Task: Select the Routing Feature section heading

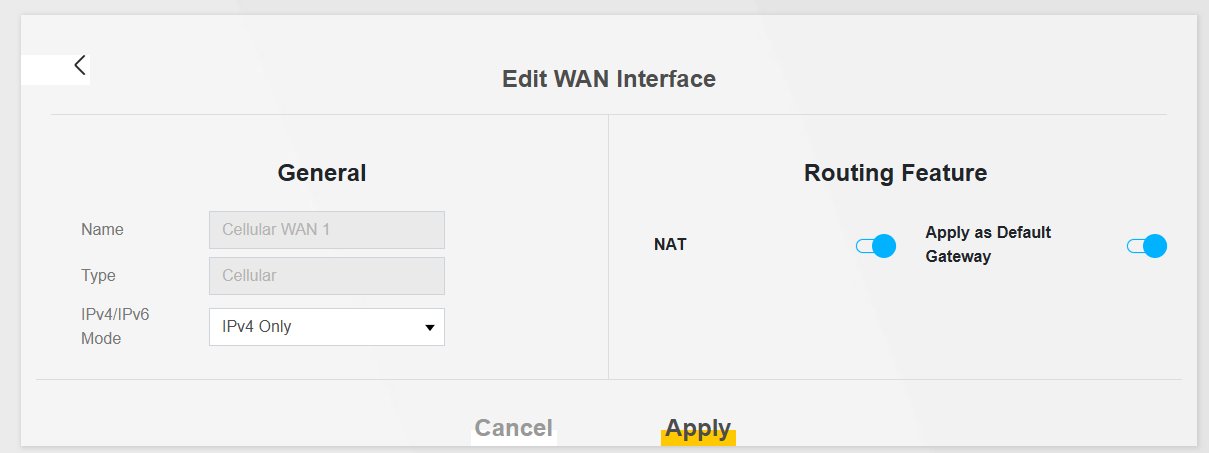Action: [x=895, y=173]
